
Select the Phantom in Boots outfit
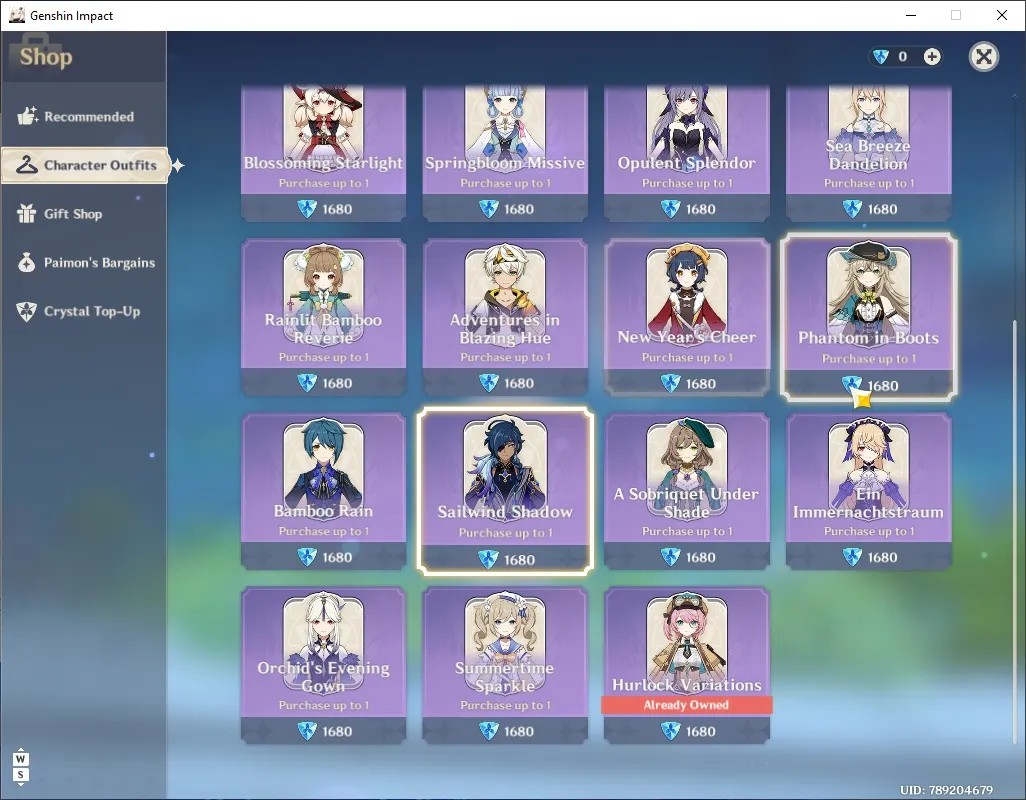pos(868,317)
